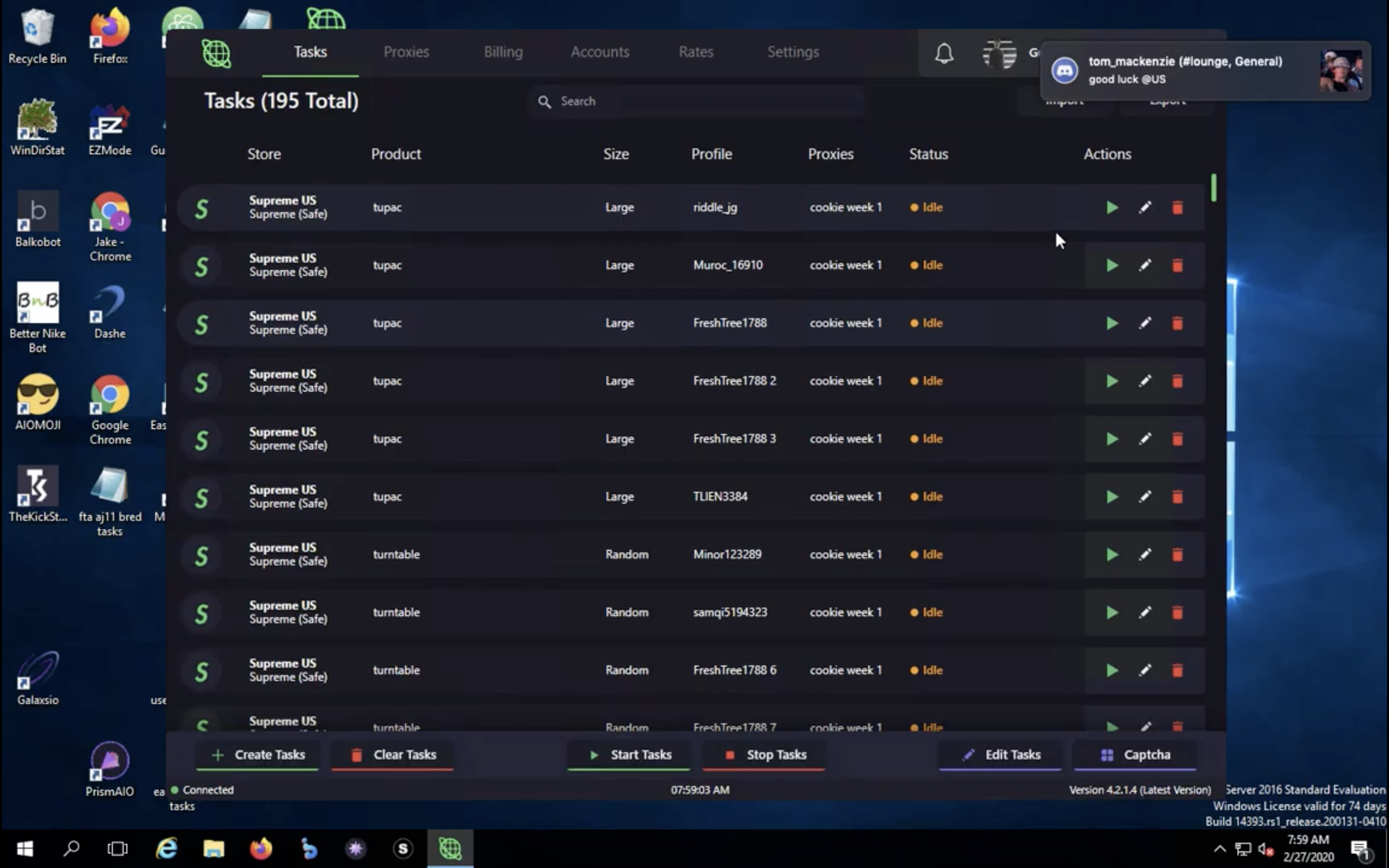This screenshot has height=868, width=1389.
Task: Delete the Muroc_16910 task
Action: coord(1177,265)
